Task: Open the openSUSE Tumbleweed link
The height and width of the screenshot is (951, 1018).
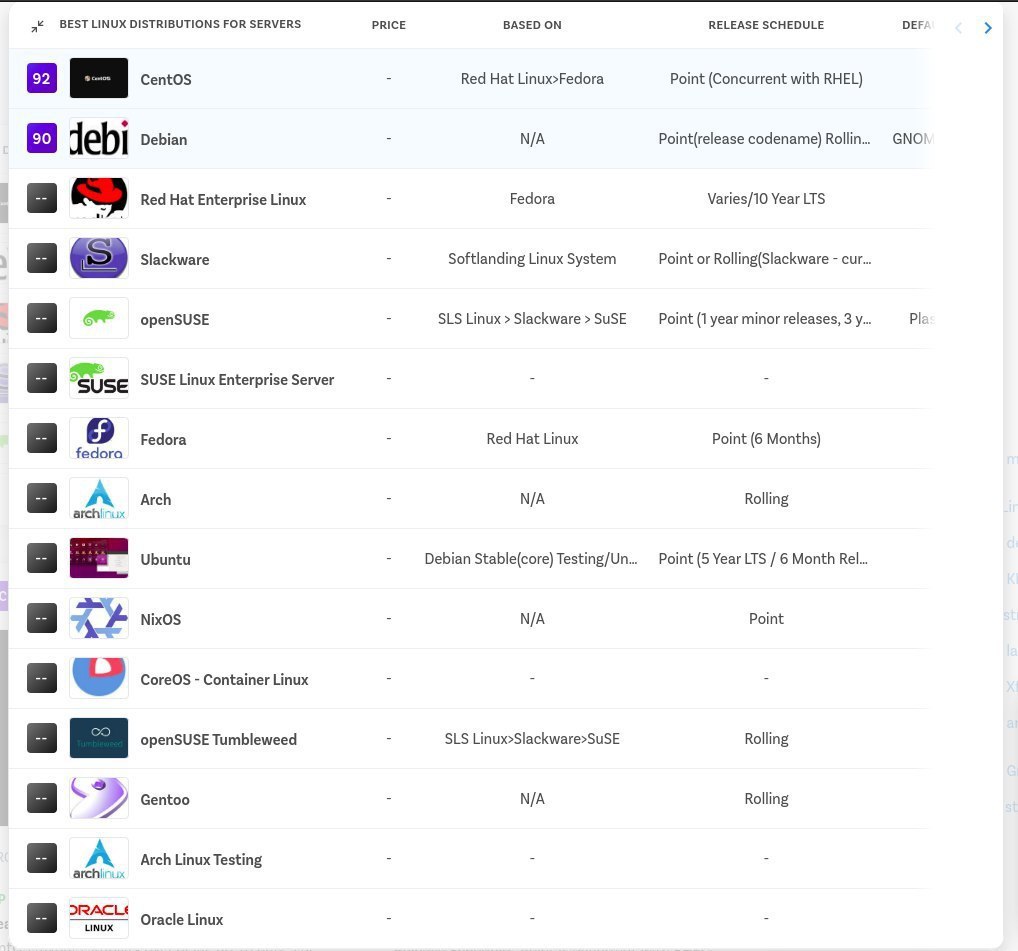Action: [x=218, y=740]
